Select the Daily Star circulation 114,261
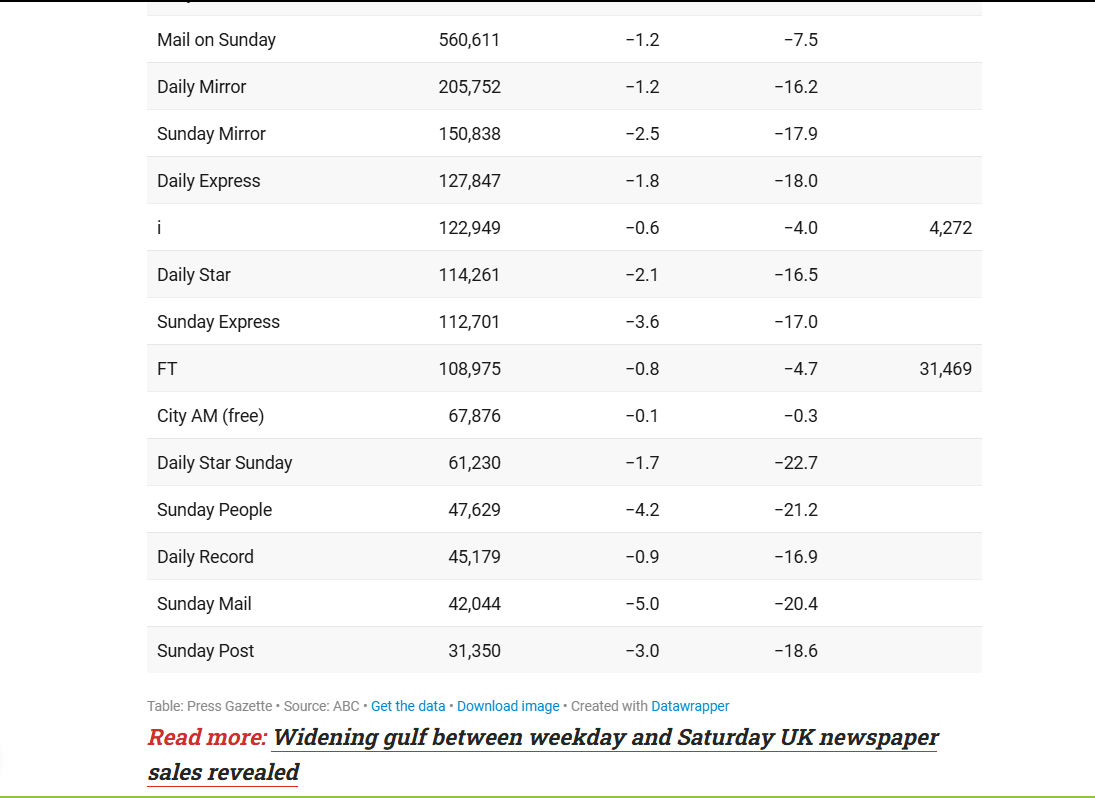The width and height of the screenshot is (1095, 798). [x=469, y=274]
